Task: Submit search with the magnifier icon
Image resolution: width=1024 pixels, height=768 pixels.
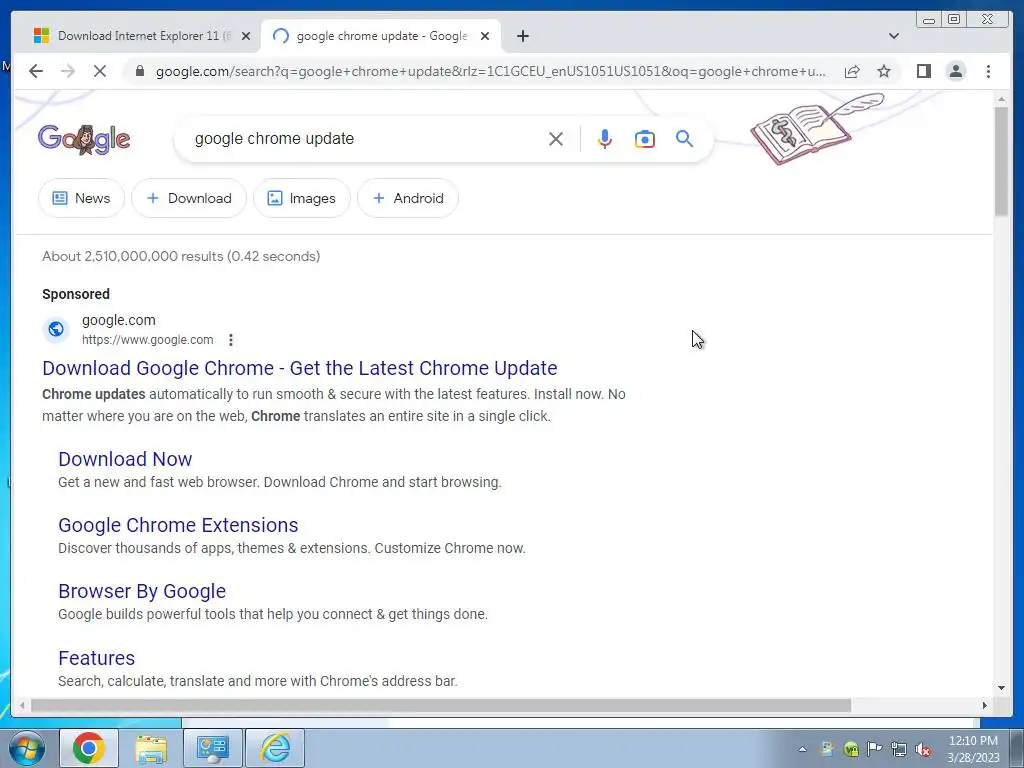Action: 684,138
